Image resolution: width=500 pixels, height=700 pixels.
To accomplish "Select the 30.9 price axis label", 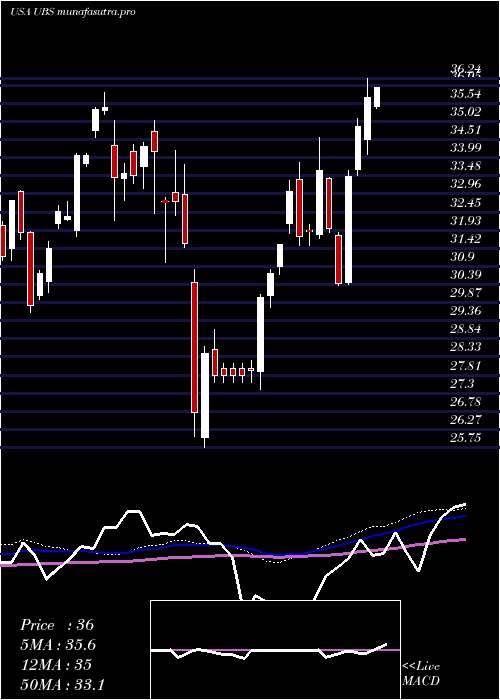I will coord(462,257).
